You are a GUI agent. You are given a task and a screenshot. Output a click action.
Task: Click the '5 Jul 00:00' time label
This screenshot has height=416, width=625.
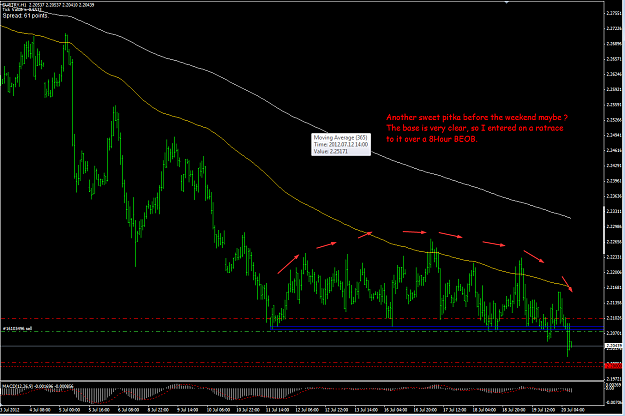click(69, 410)
